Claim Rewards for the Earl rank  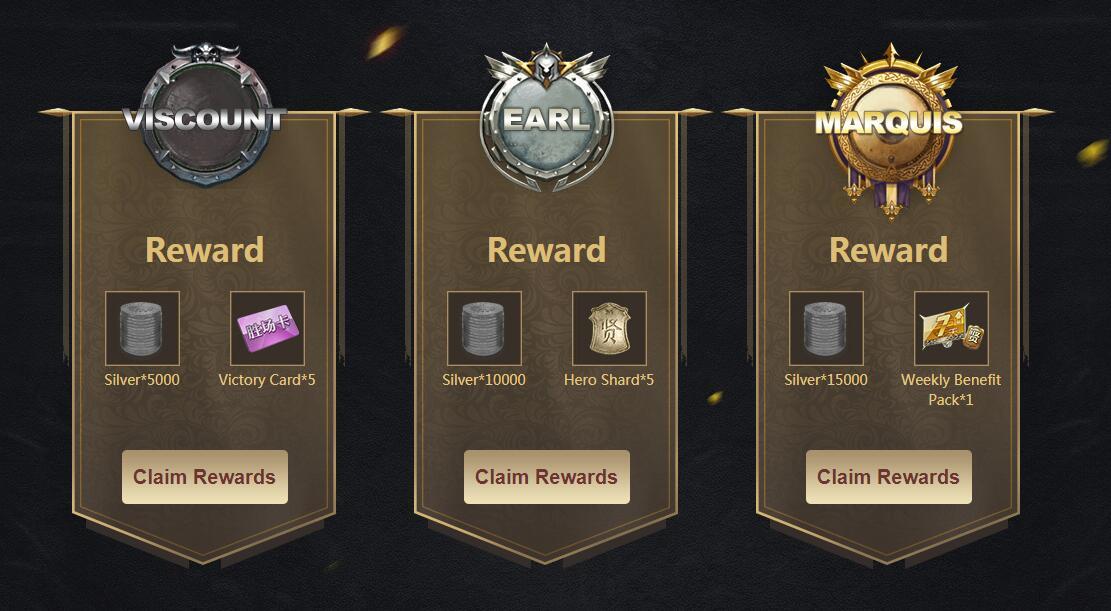tap(546, 477)
